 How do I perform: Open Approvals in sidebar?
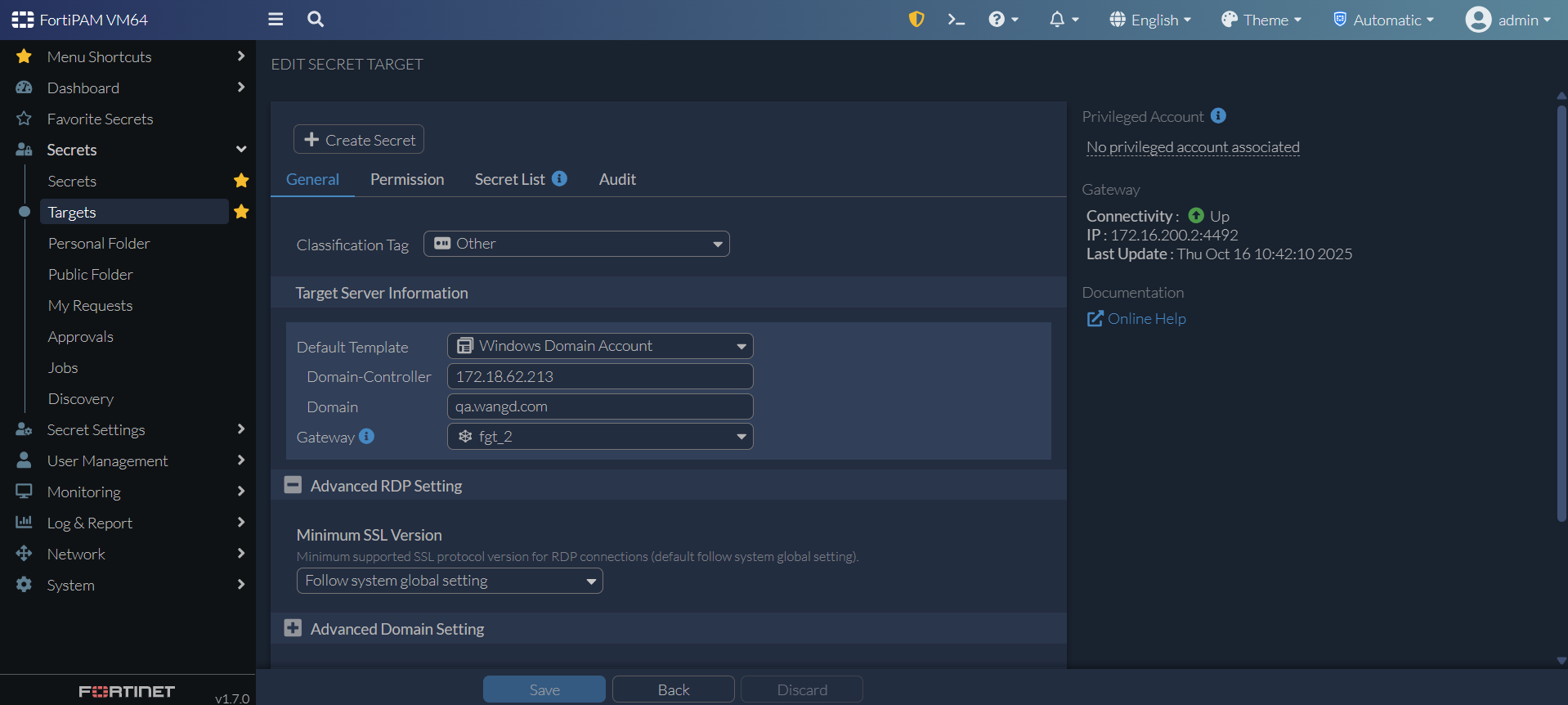[80, 336]
